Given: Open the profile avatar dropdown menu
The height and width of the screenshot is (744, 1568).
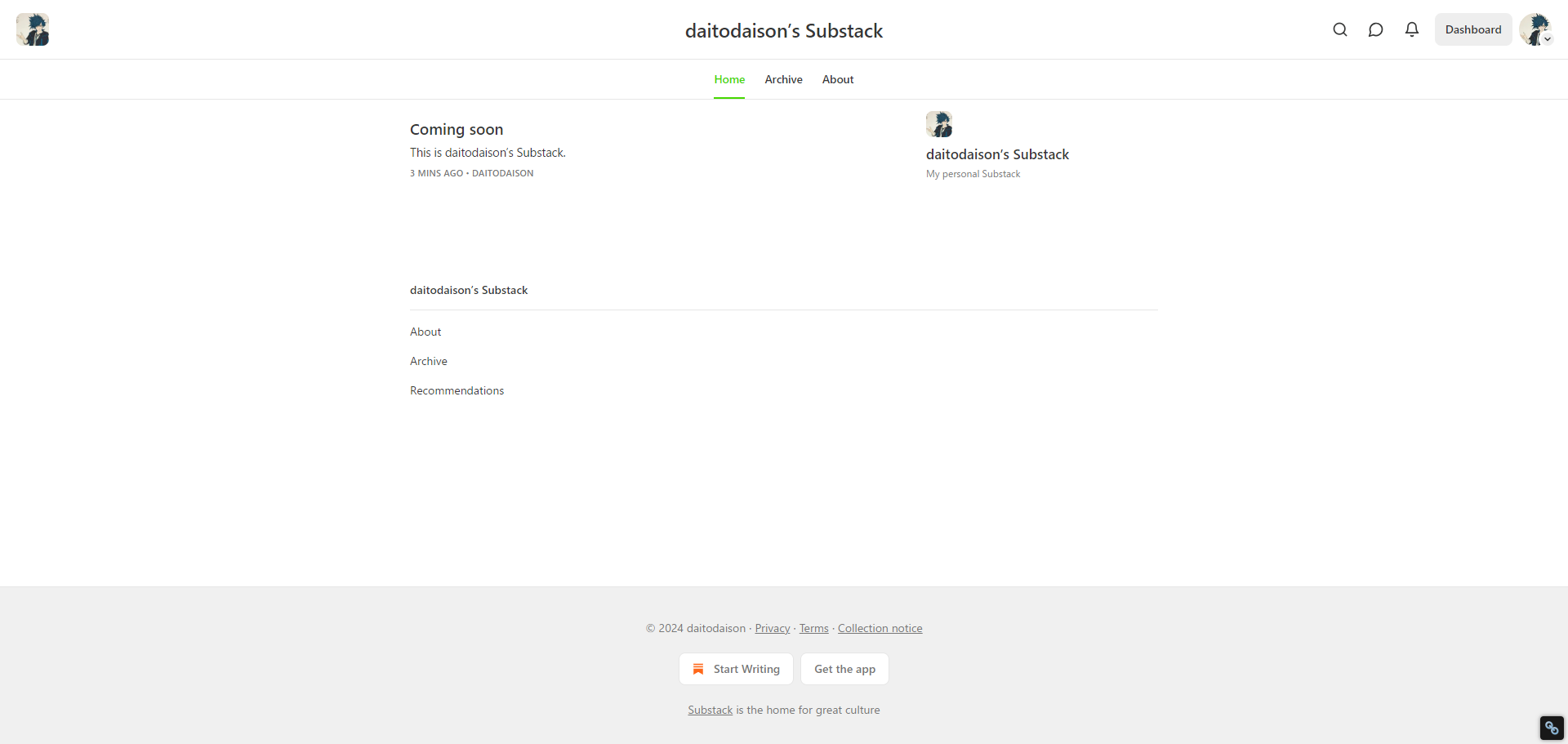Looking at the screenshot, I should [1535, 29].
